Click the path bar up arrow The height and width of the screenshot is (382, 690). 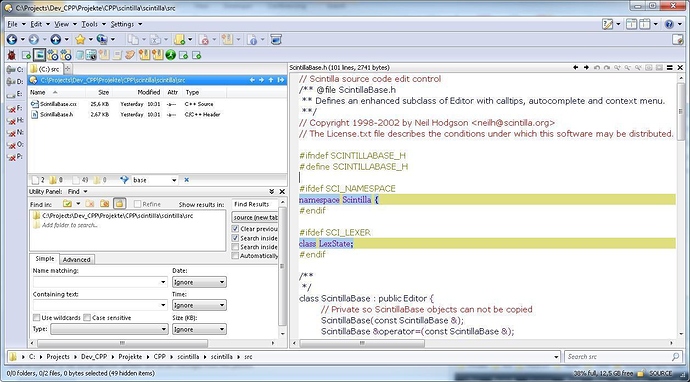[271, 80]
